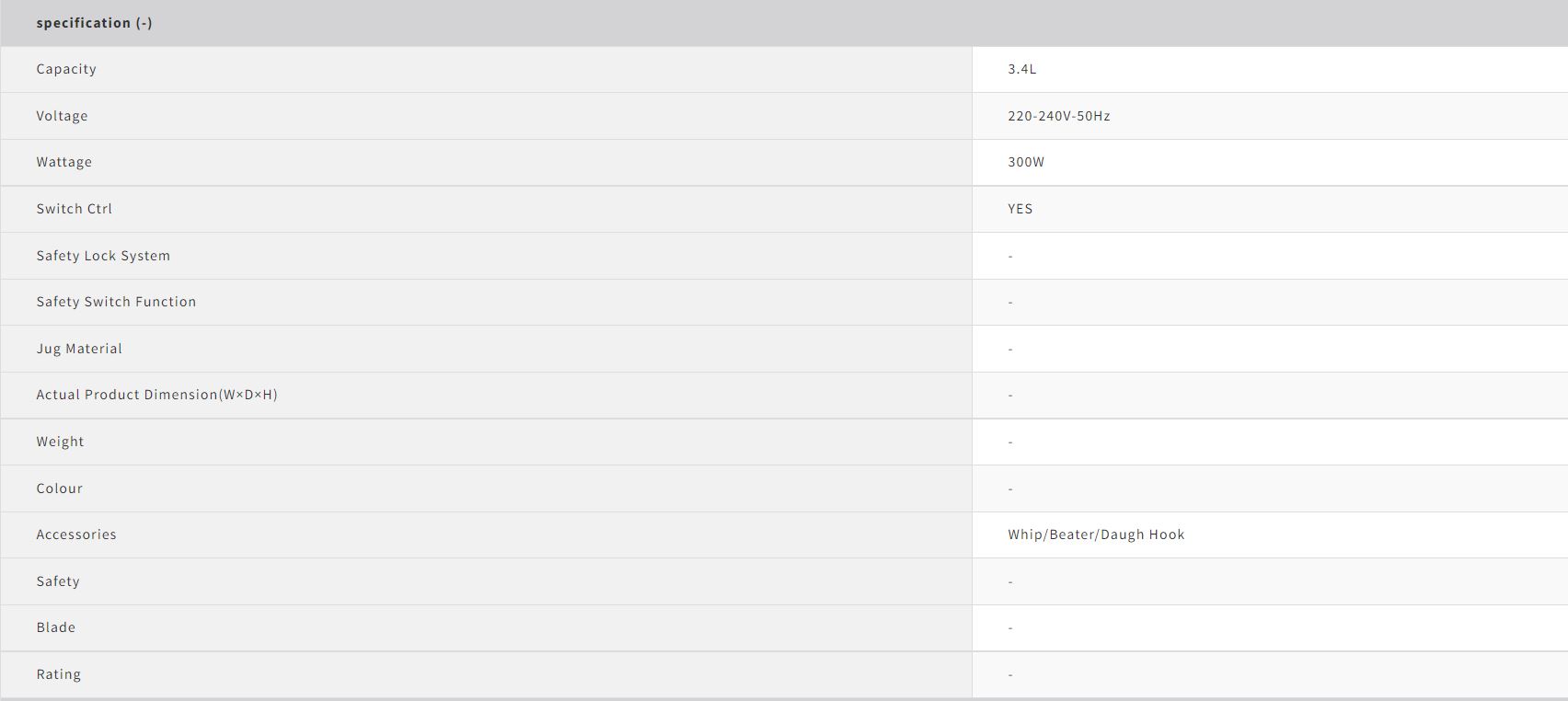This screenshot has width=1568, height=701.
Task: Select the Whip/Beater/Daugh Hook accessories value
Action: (1095, 534)
